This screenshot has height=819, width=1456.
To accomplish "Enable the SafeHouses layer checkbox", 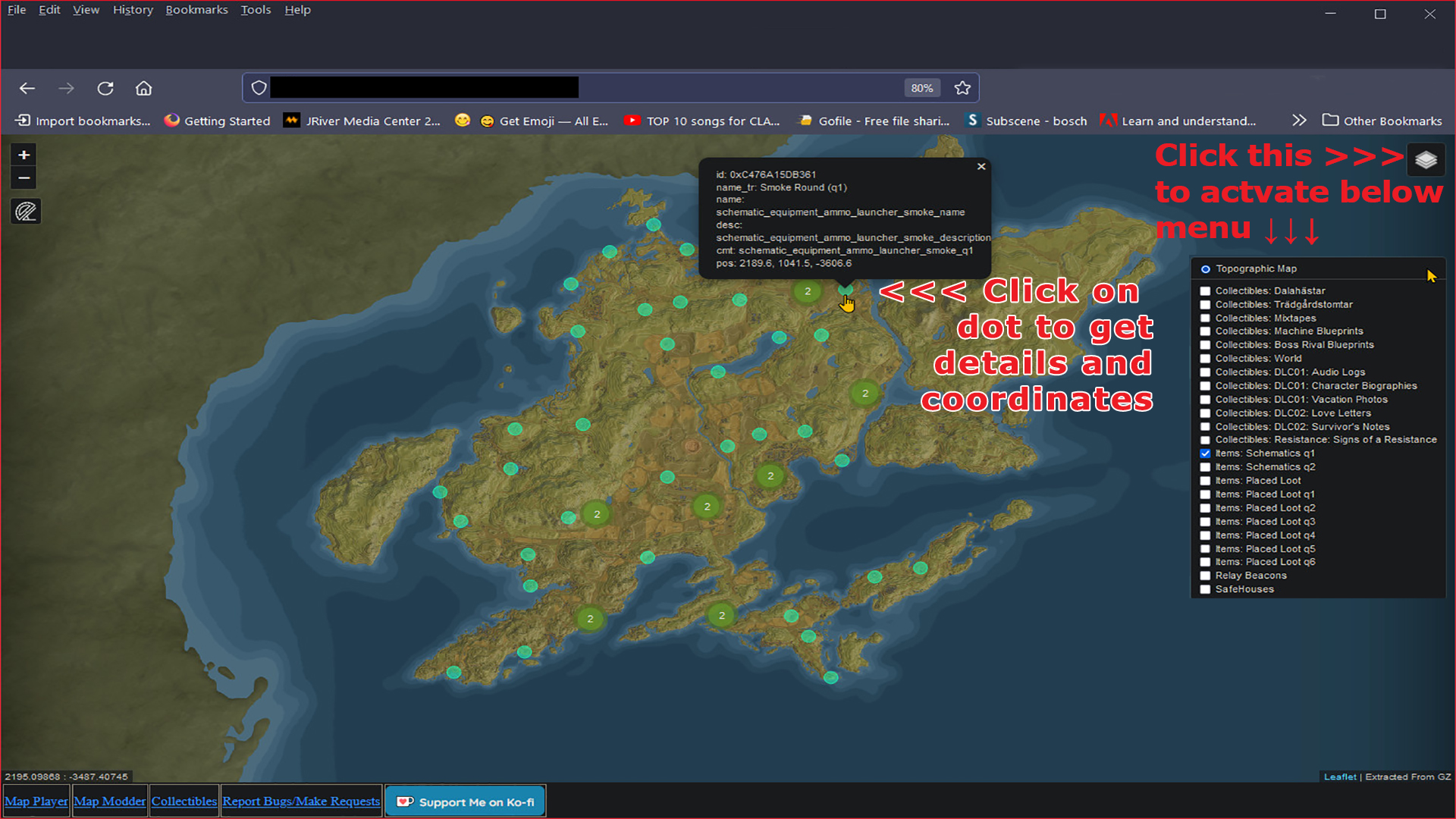I will pos(1205,589).
